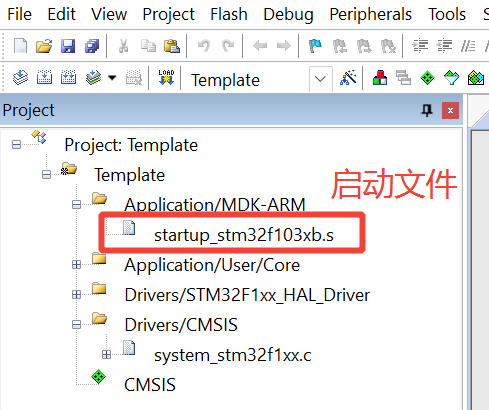The height and width of the screenshot is (410, 489).
Task: Click the Select Software Packs icon
Action: (452, 78)
